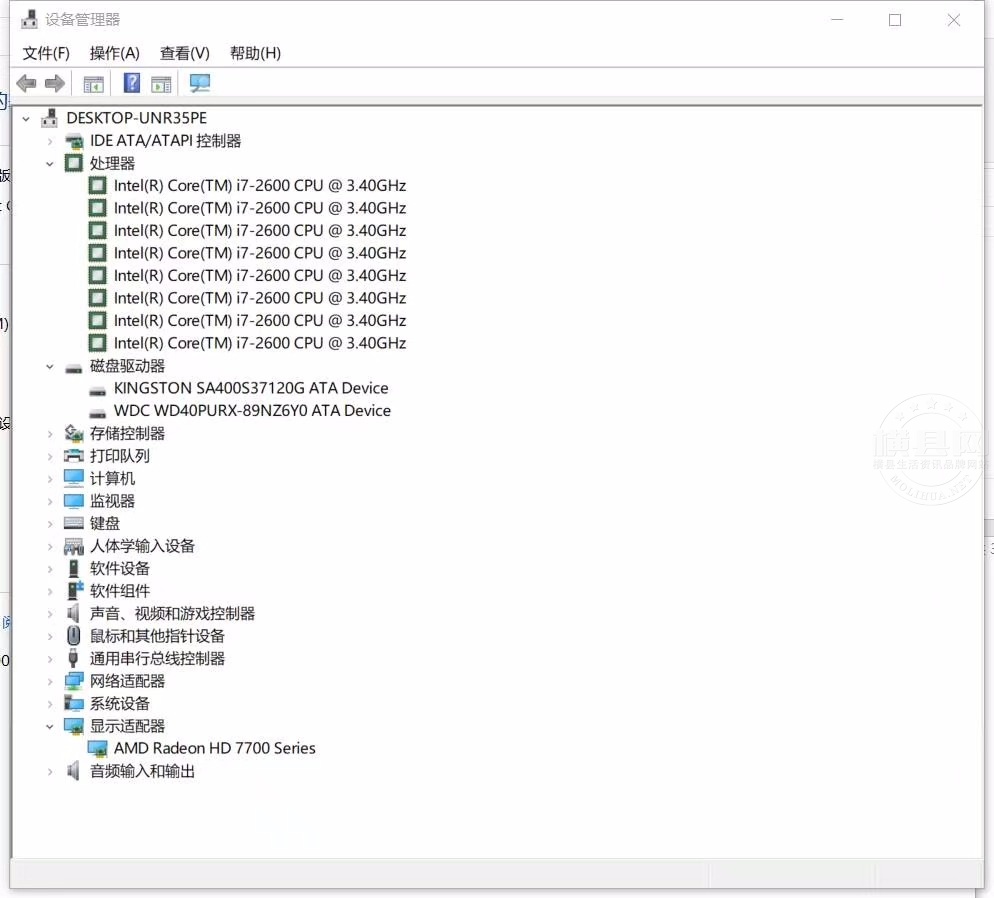The width and height of the screenshot is (994, 898).
Task: Collapse the 磁盘驱动器 node
Action: 49,366
